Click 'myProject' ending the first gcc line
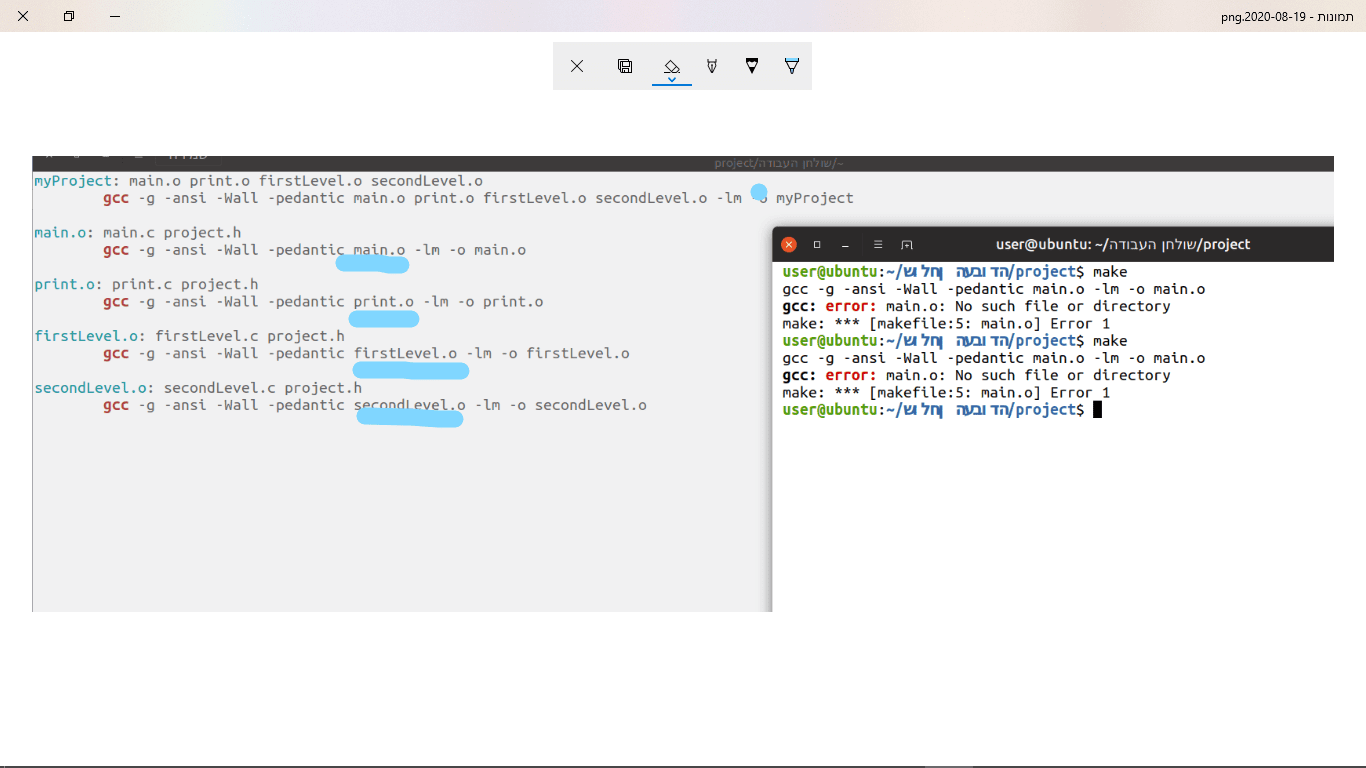The image size is (1366, 768). point(815,198)
